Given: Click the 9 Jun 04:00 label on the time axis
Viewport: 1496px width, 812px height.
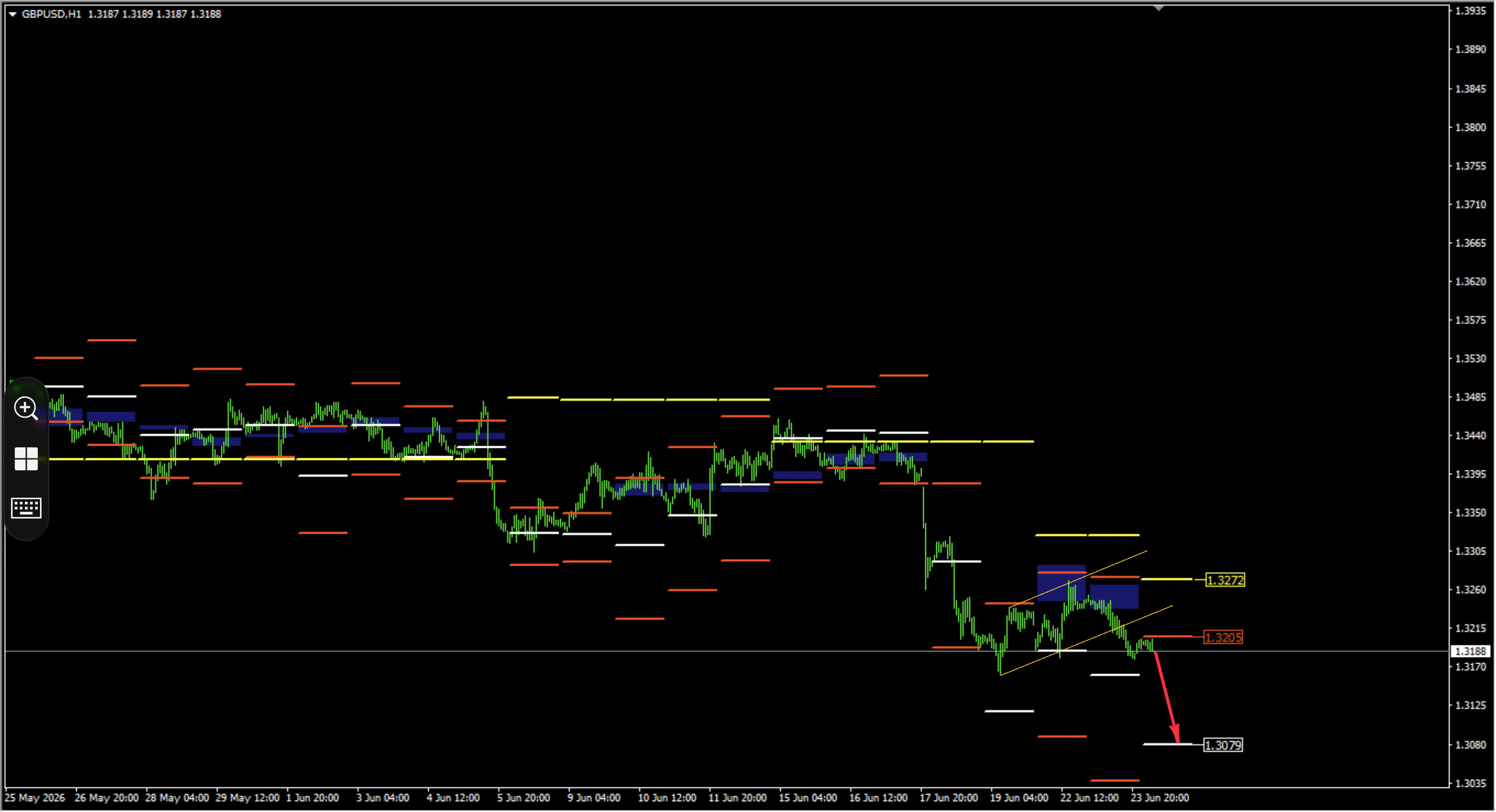Looking at the screenshot, I should pyautogui.click(x=594, y=799).
